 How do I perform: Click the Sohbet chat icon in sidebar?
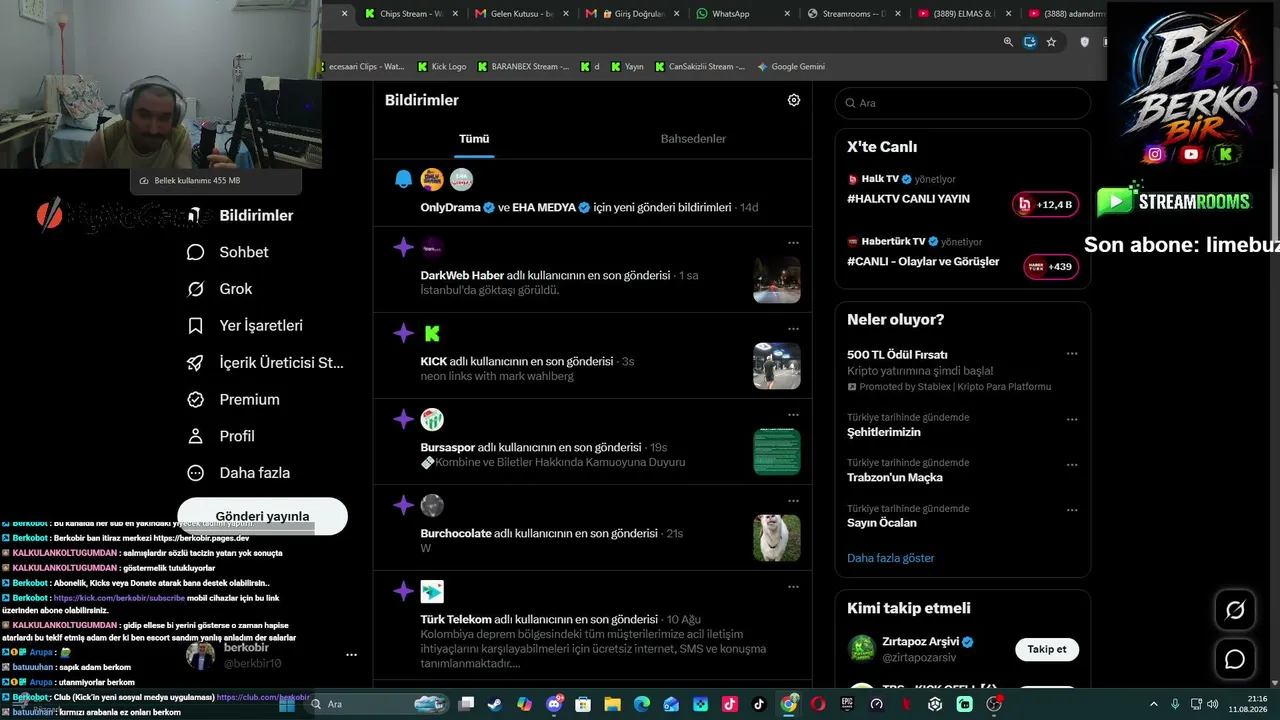[x=196, y=252]
